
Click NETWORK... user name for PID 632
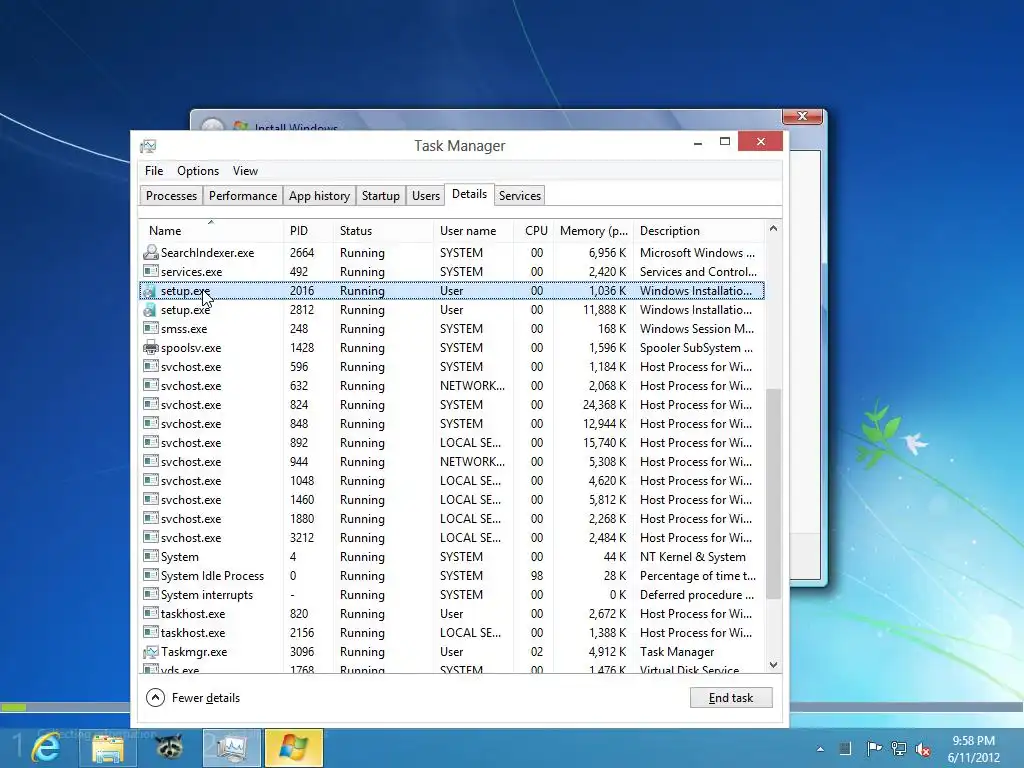pyautogui.click(x=472, y=385)
